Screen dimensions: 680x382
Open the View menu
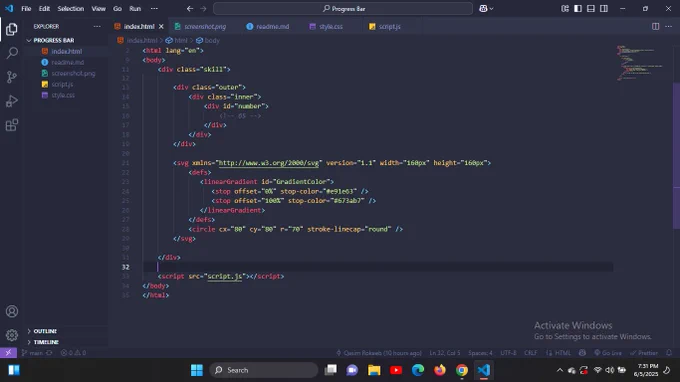click(x=98, y=9)
